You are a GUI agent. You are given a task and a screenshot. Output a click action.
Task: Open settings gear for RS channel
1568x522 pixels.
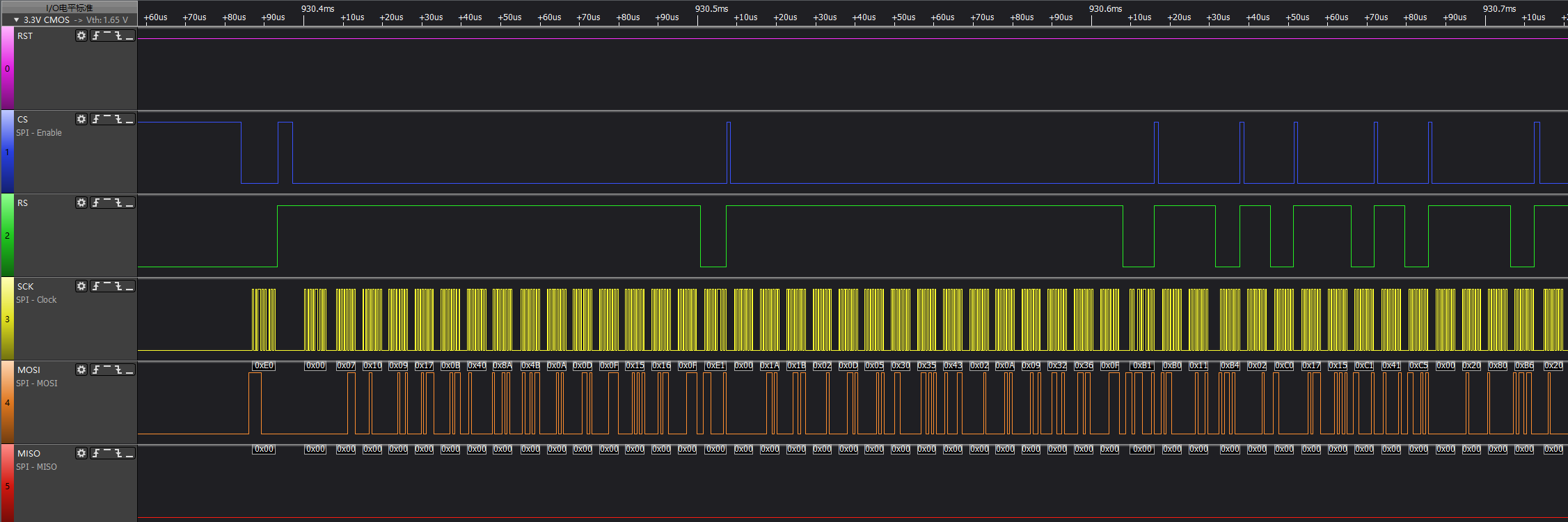(x=81, y=203)
